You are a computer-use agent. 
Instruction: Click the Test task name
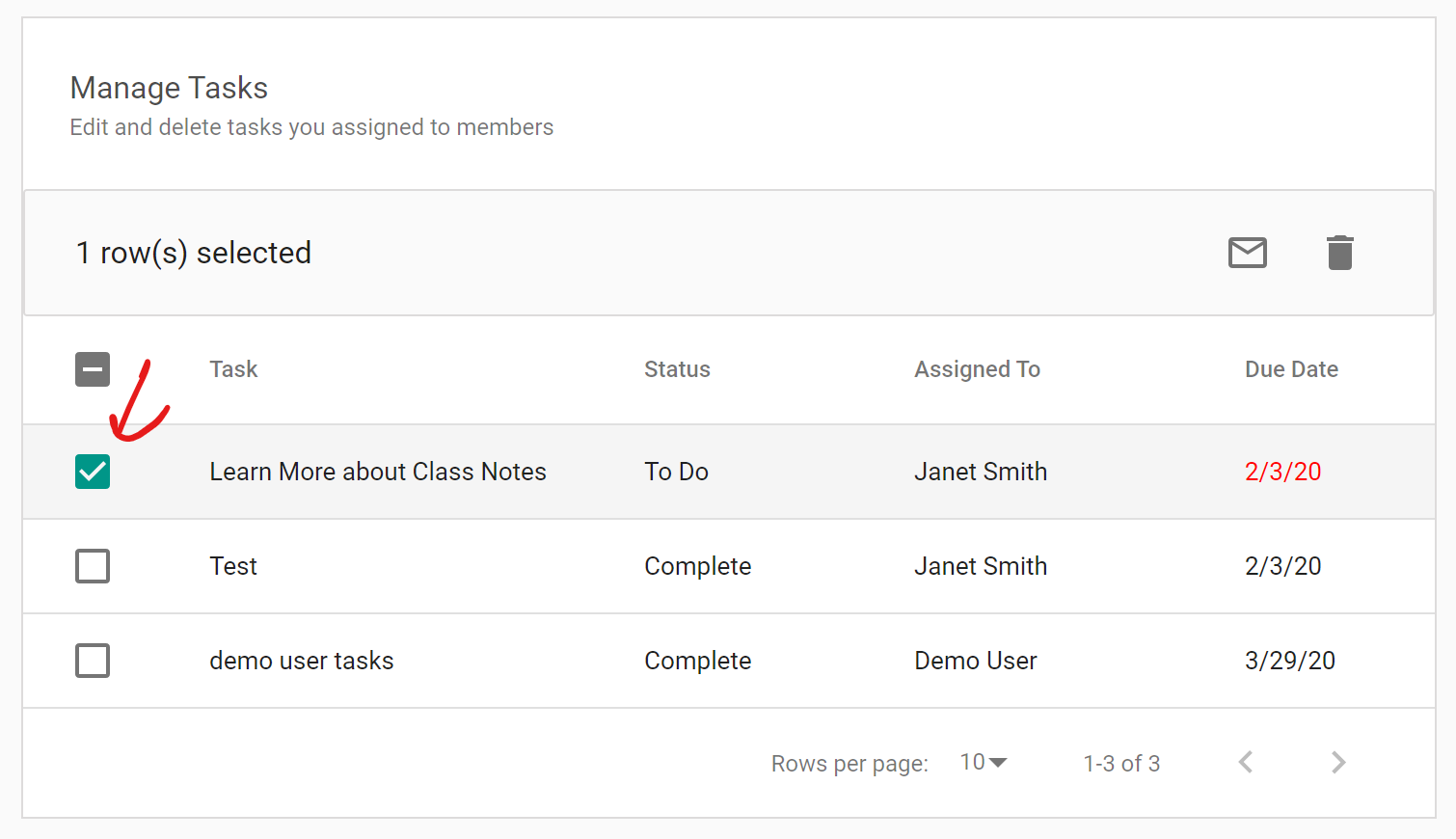[x=233, y=566]
